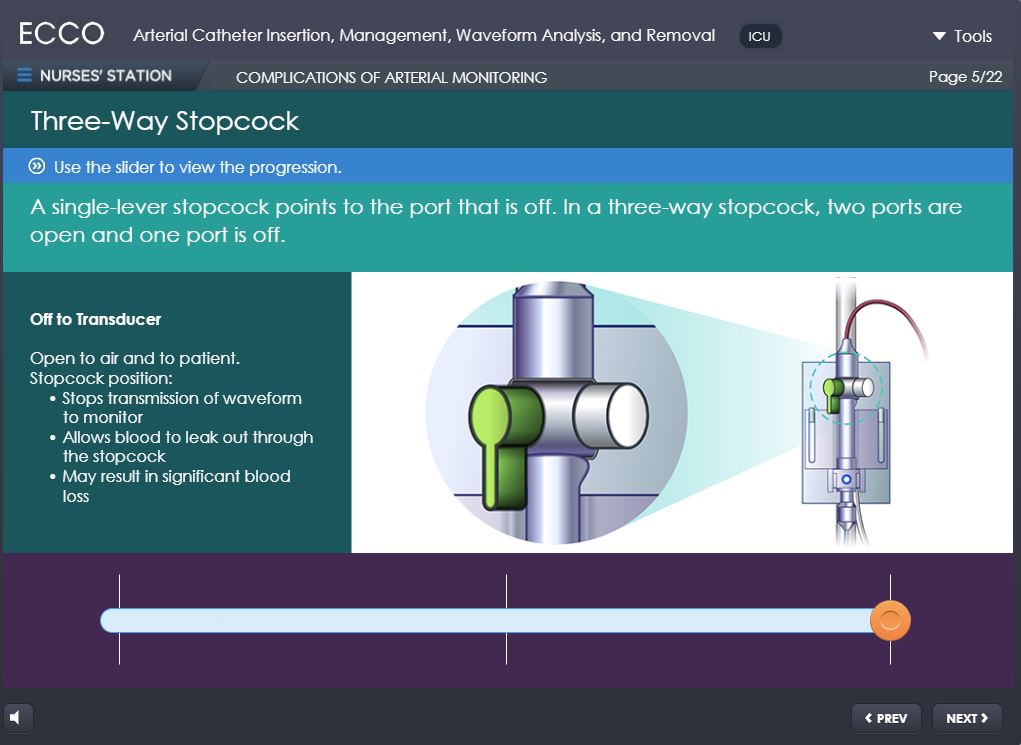This screenshot has width=1021, height=745.
Task: Expand the Tools dropdown
Action: click(962, 36)
